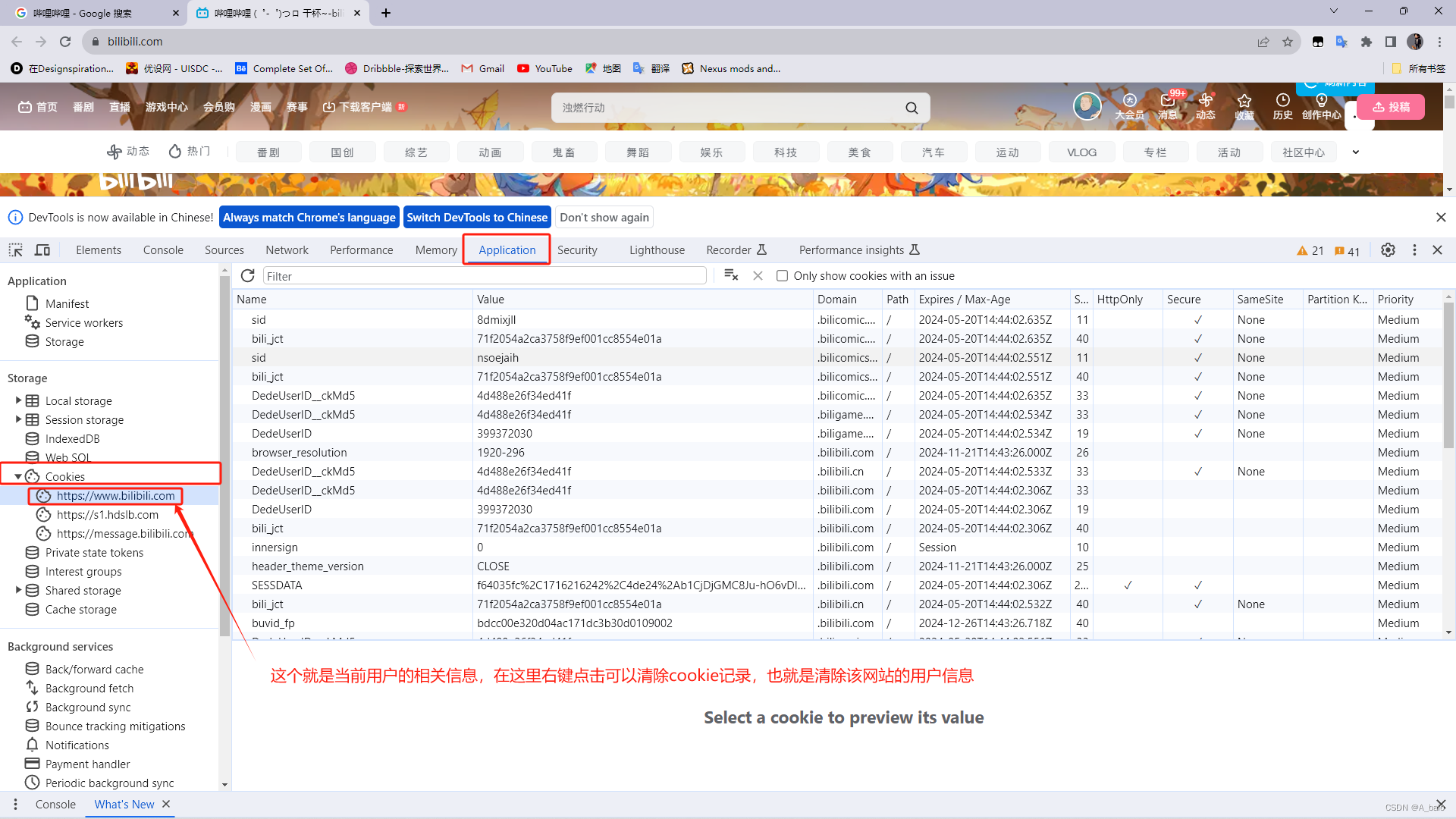This screenshot has width=1456, height=819.
Task: Open Notifications background service
Action: point(77,745)
